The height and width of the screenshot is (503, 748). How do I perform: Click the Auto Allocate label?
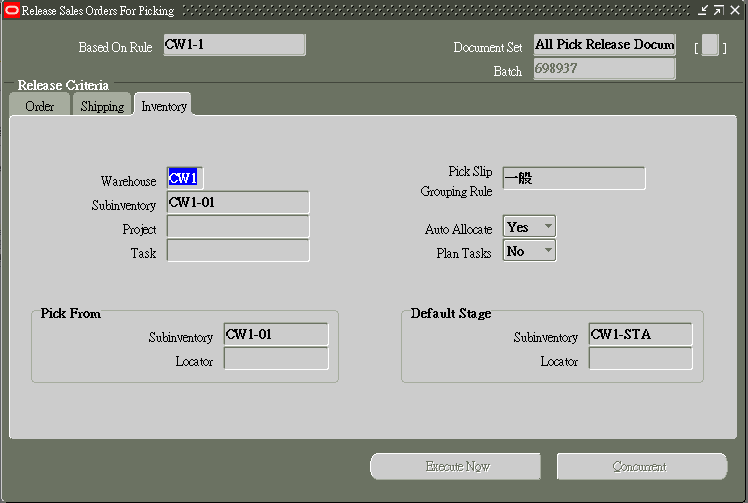[x=458, y=230]
